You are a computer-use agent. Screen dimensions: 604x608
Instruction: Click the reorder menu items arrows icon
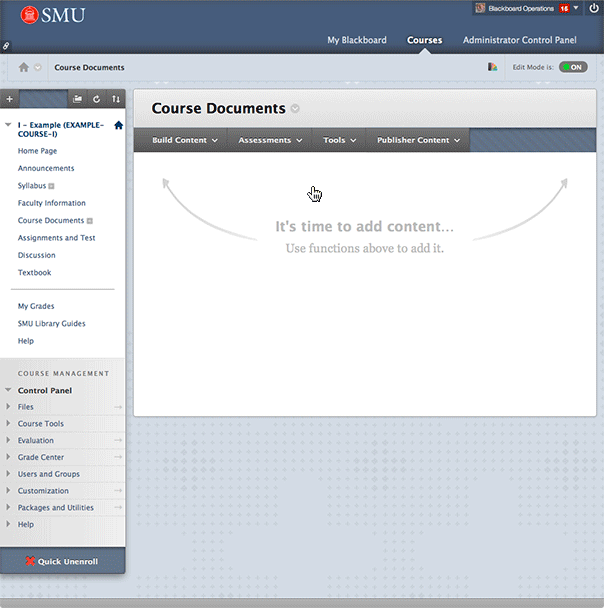pos(115,99)
